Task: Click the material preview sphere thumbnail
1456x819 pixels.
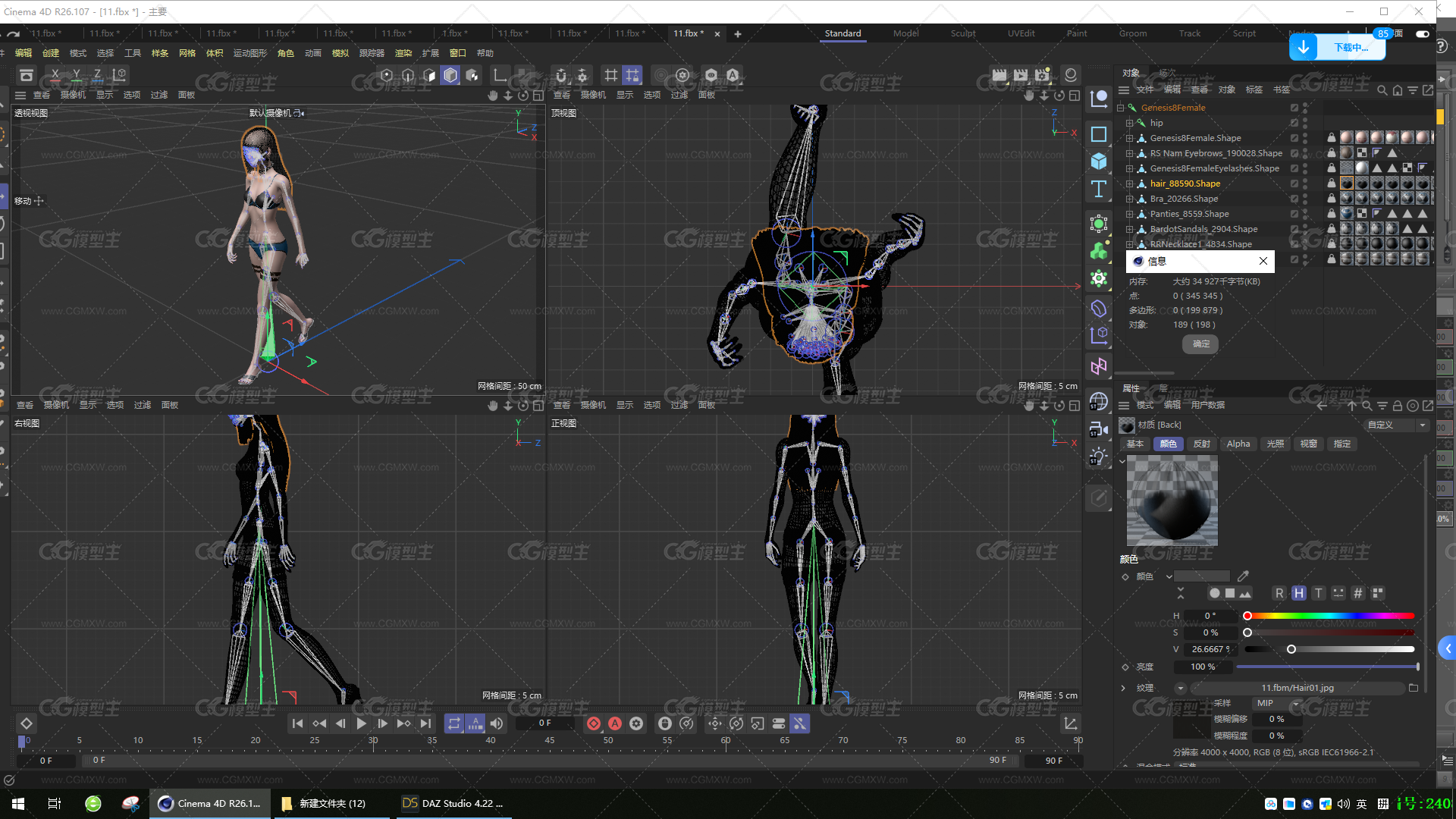Action: point(1172,500)
